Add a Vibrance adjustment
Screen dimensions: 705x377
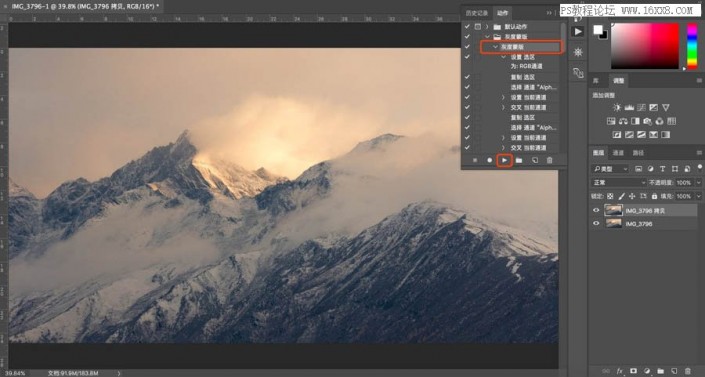[665, 108]
